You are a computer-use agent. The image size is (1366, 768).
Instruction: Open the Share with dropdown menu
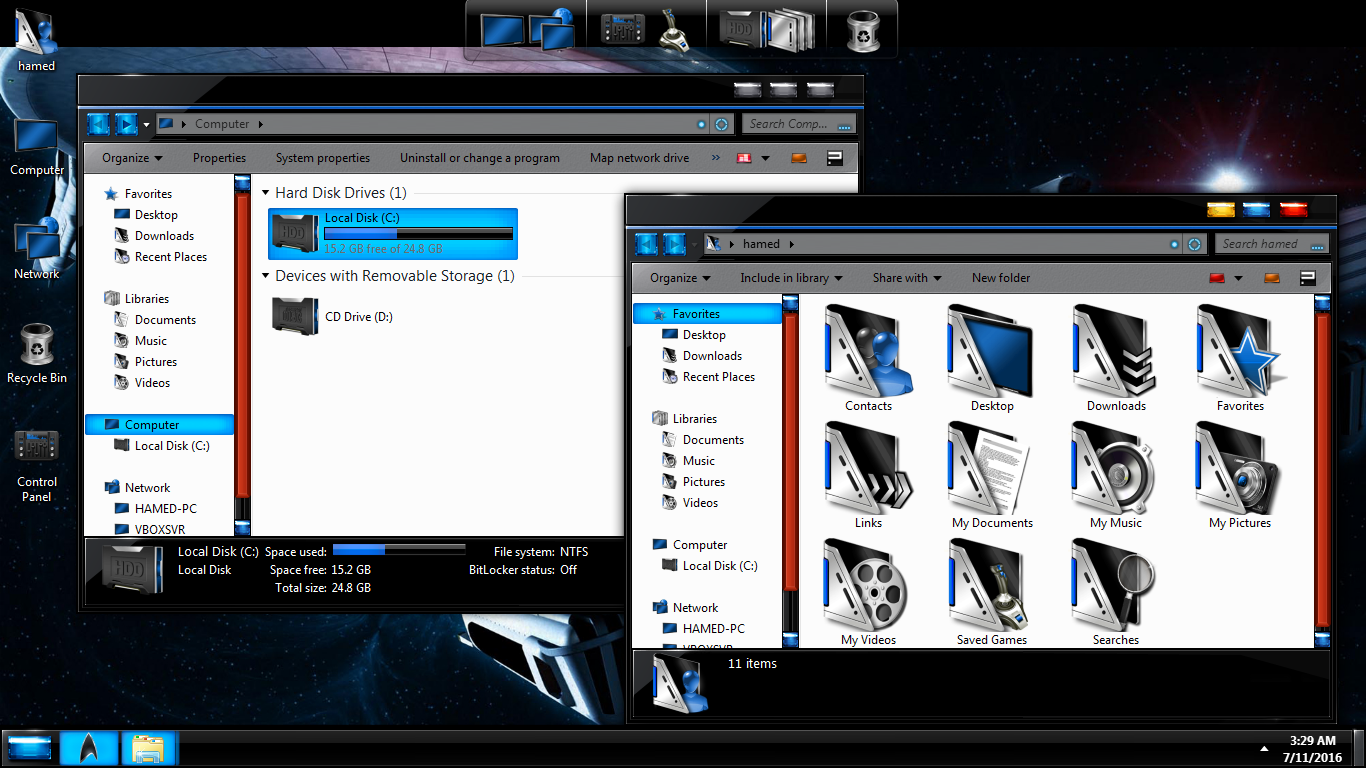pyautogui.click(x=906, y=278)
